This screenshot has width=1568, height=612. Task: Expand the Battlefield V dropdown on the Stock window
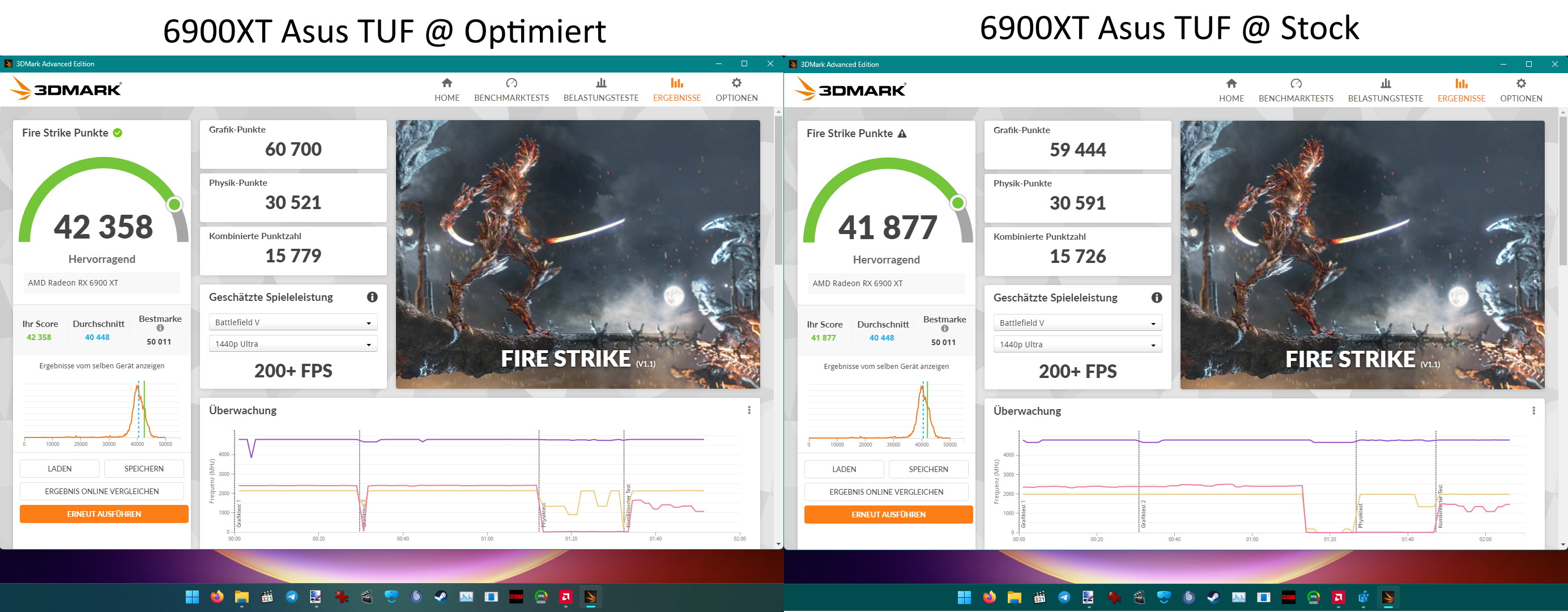(1077, 322)
